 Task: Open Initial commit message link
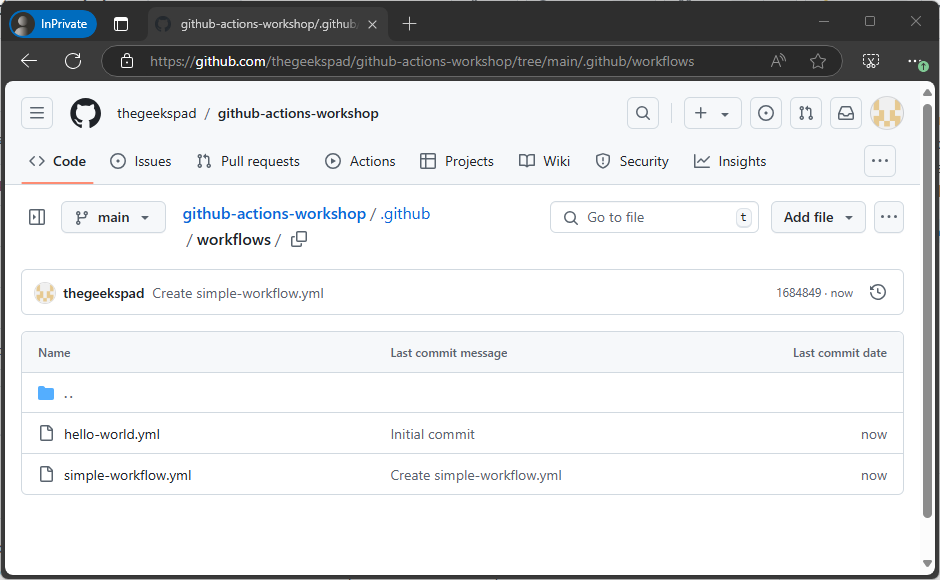[x=432, y=434]
